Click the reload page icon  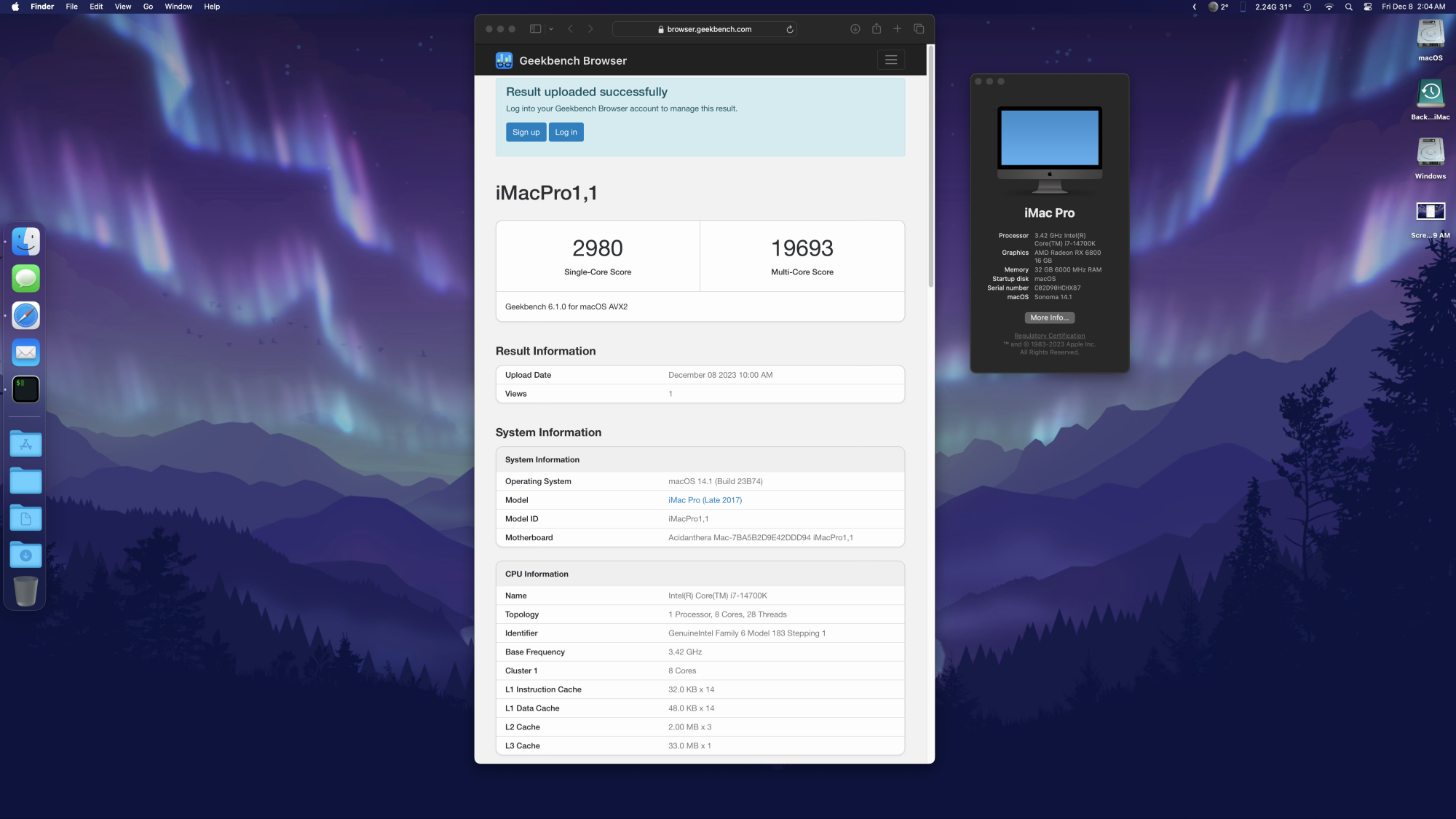point(790,28)
